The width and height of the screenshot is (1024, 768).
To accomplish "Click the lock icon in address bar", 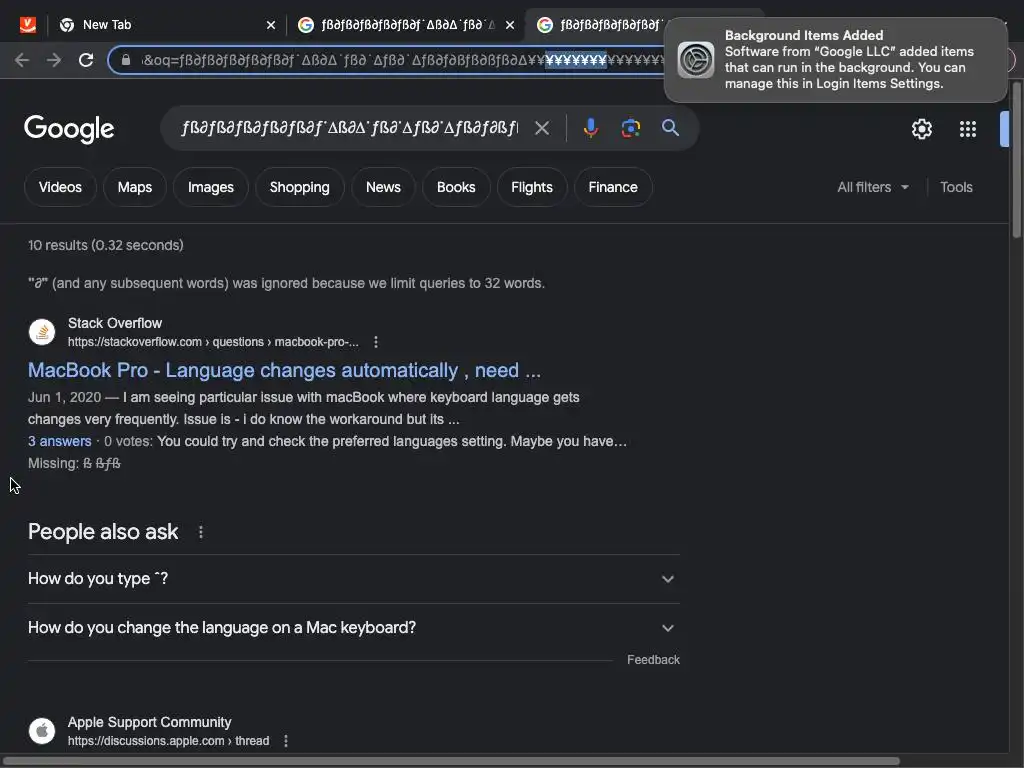I will pos(126,60).
